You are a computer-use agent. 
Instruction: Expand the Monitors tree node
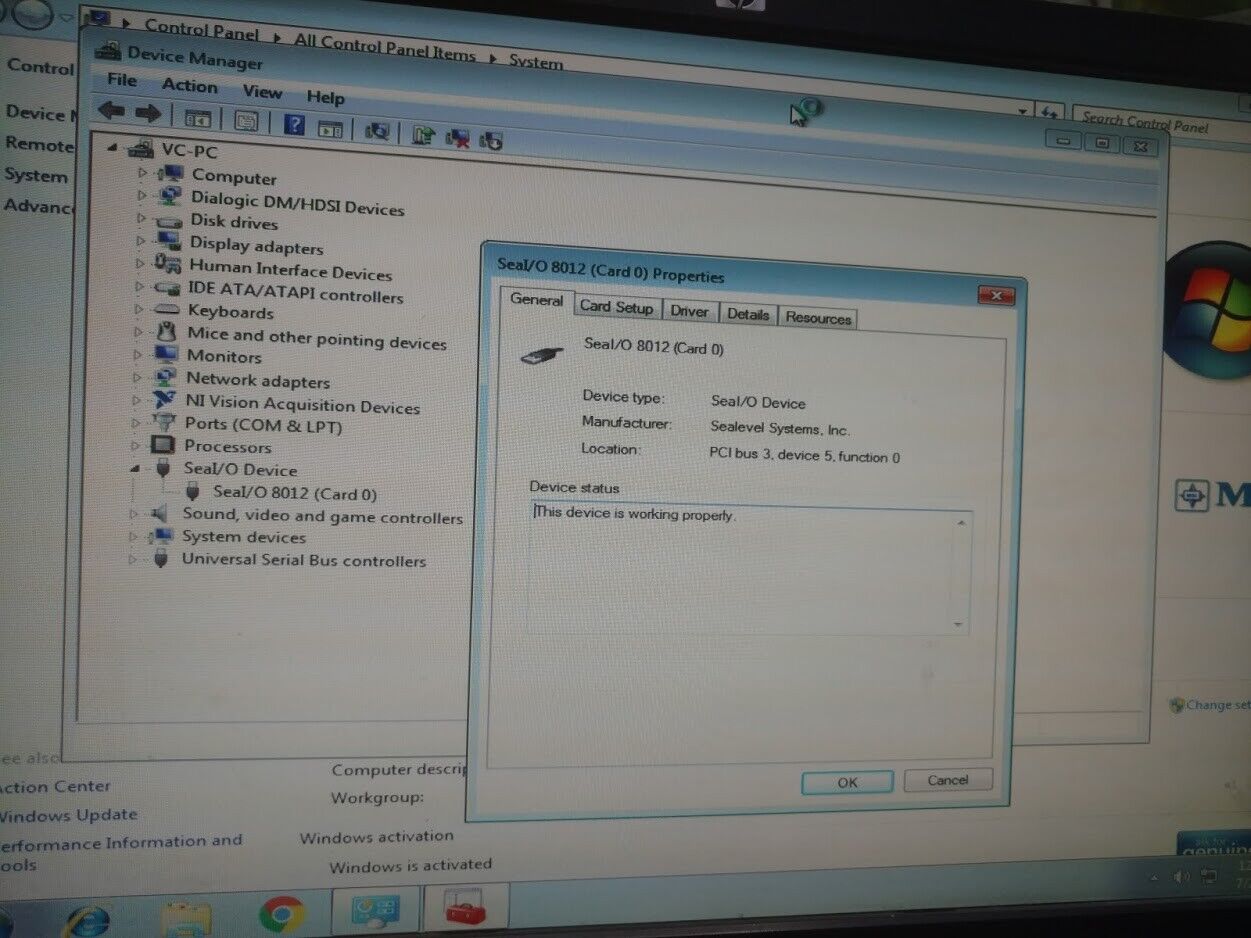(x=137, y=354)
